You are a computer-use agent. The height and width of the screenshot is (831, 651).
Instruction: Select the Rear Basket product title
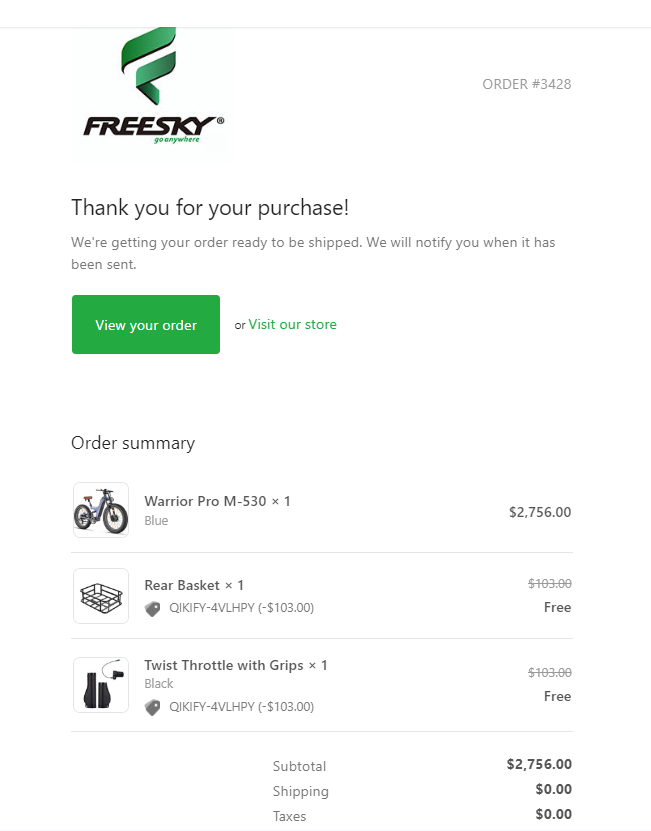coord(194,585)
